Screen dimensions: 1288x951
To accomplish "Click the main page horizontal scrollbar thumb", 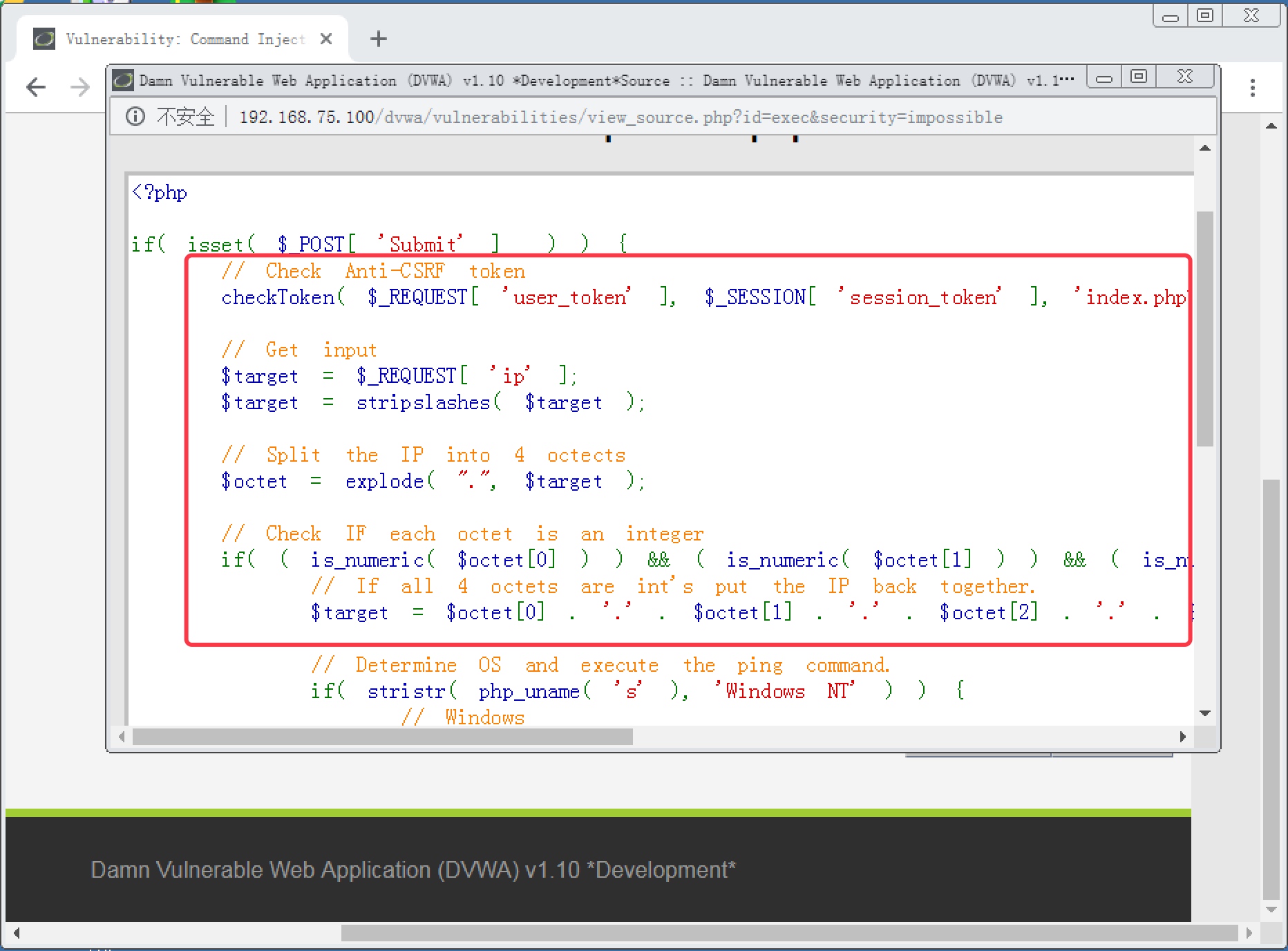I will [x=789, y=933].
